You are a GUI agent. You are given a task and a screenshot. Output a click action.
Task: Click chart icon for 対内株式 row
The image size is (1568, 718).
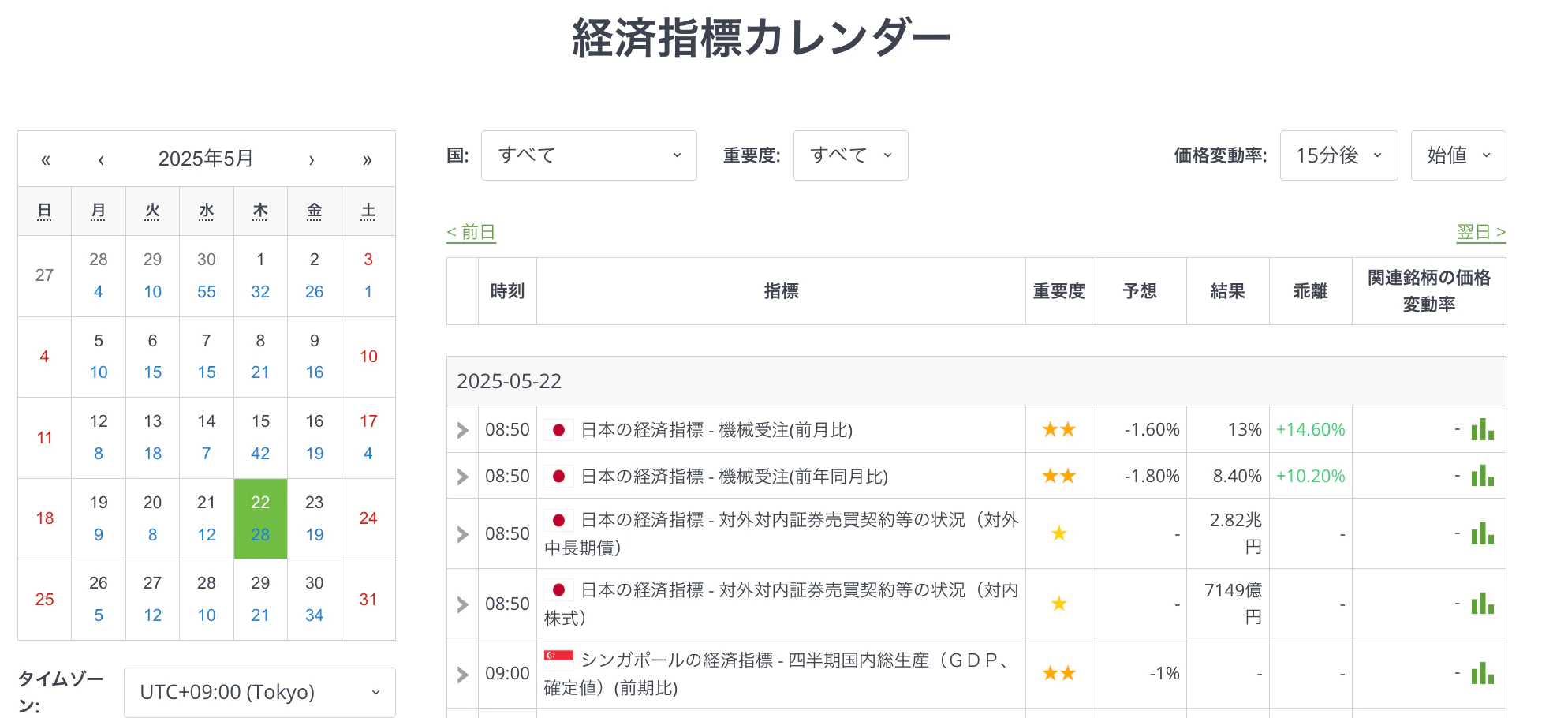(1482, 604)
